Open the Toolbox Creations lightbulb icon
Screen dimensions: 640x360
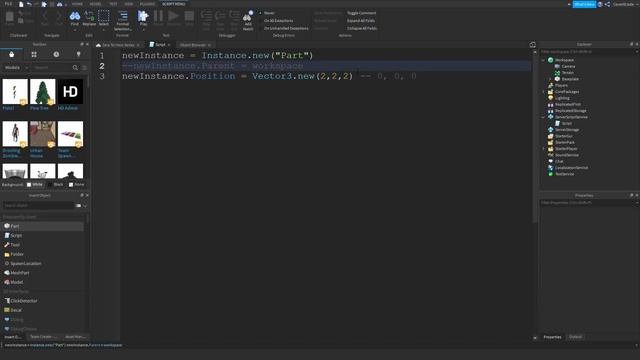(78, 54)
